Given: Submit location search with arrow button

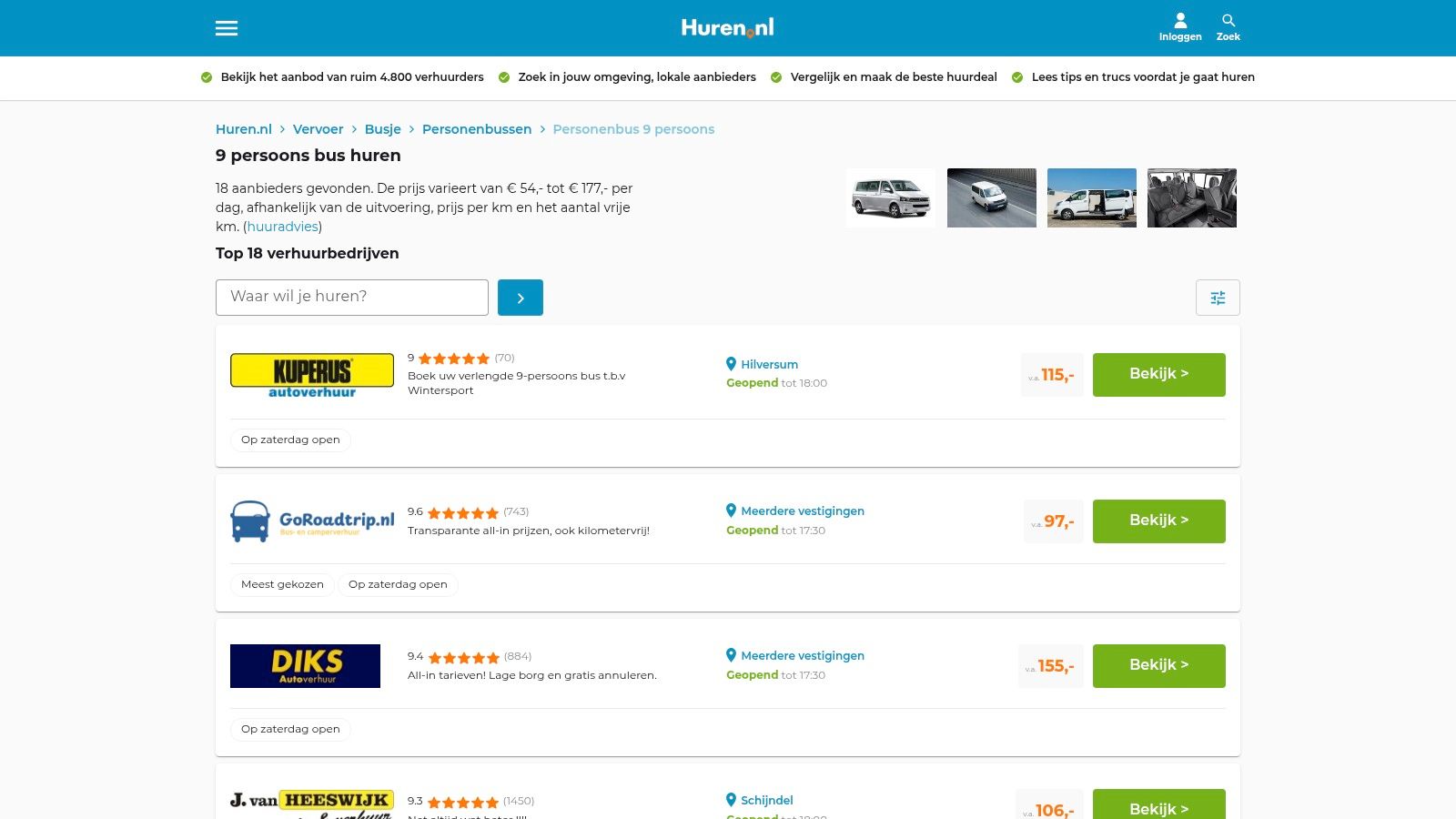Looking at the screenshot, I should point(521,298).
